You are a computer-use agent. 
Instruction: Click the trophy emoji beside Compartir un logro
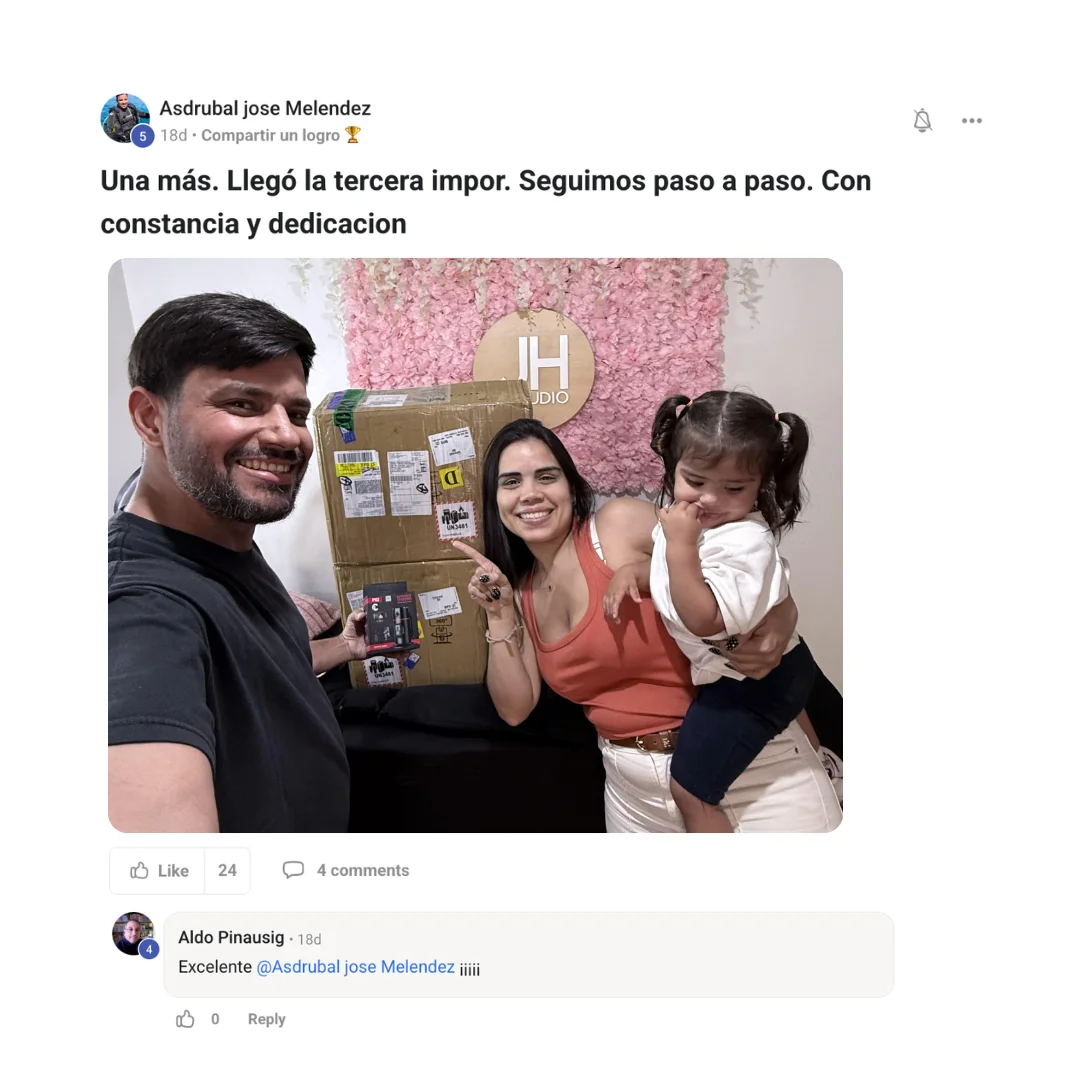[x=353, y=135]
